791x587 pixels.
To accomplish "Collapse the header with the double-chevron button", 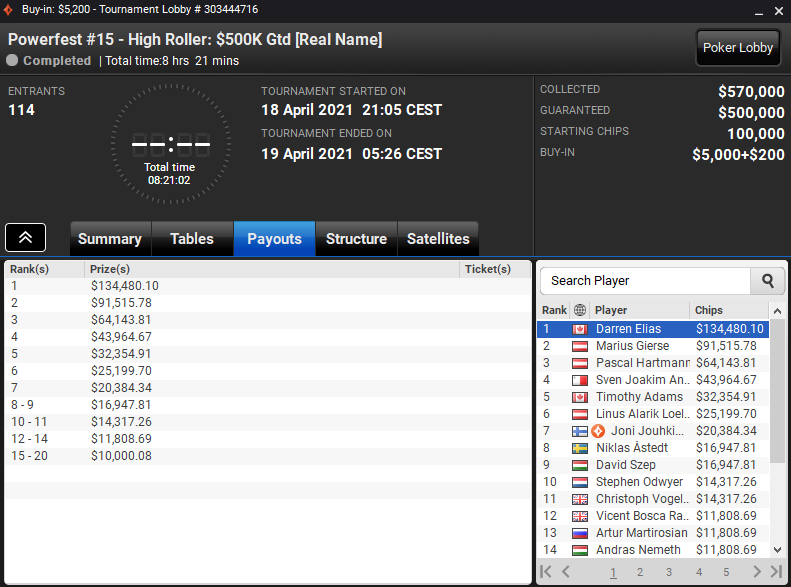I will coord(25,238).
